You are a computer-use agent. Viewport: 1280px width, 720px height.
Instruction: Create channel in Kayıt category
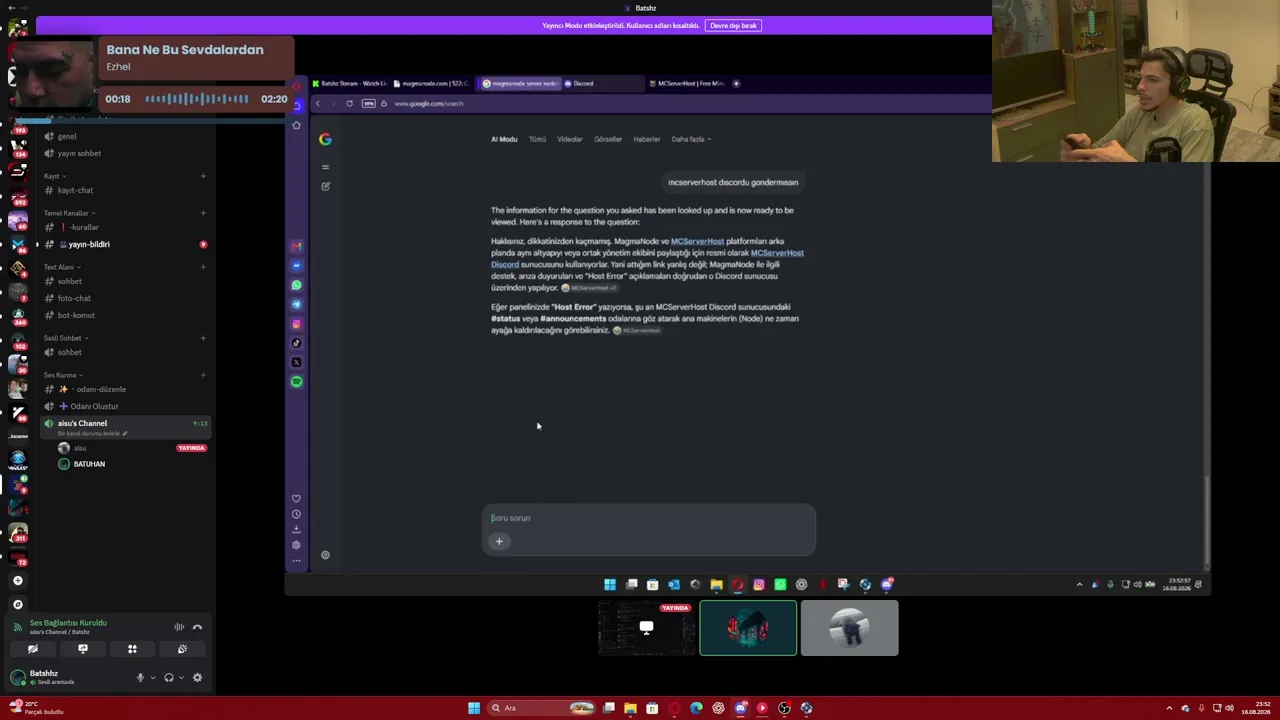click(203, 176)
